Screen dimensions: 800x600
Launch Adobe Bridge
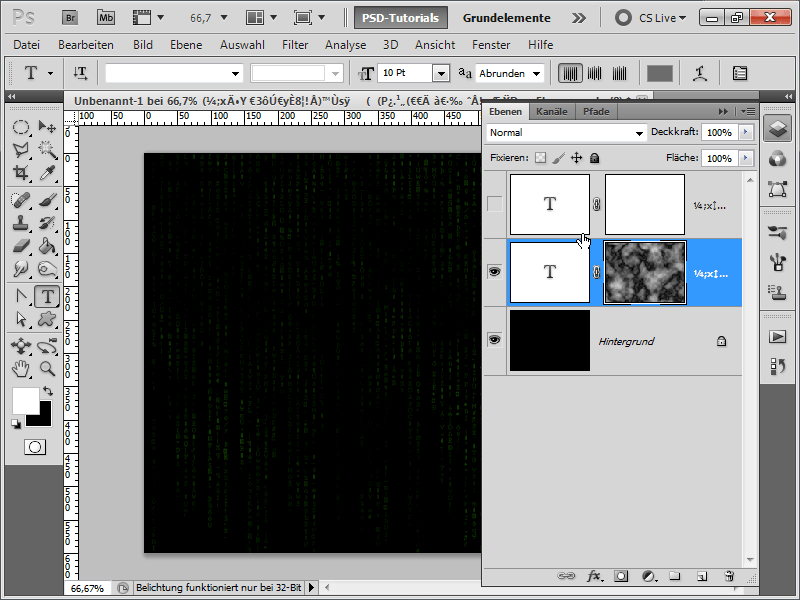pyautogui.click(x=70, y=18)
